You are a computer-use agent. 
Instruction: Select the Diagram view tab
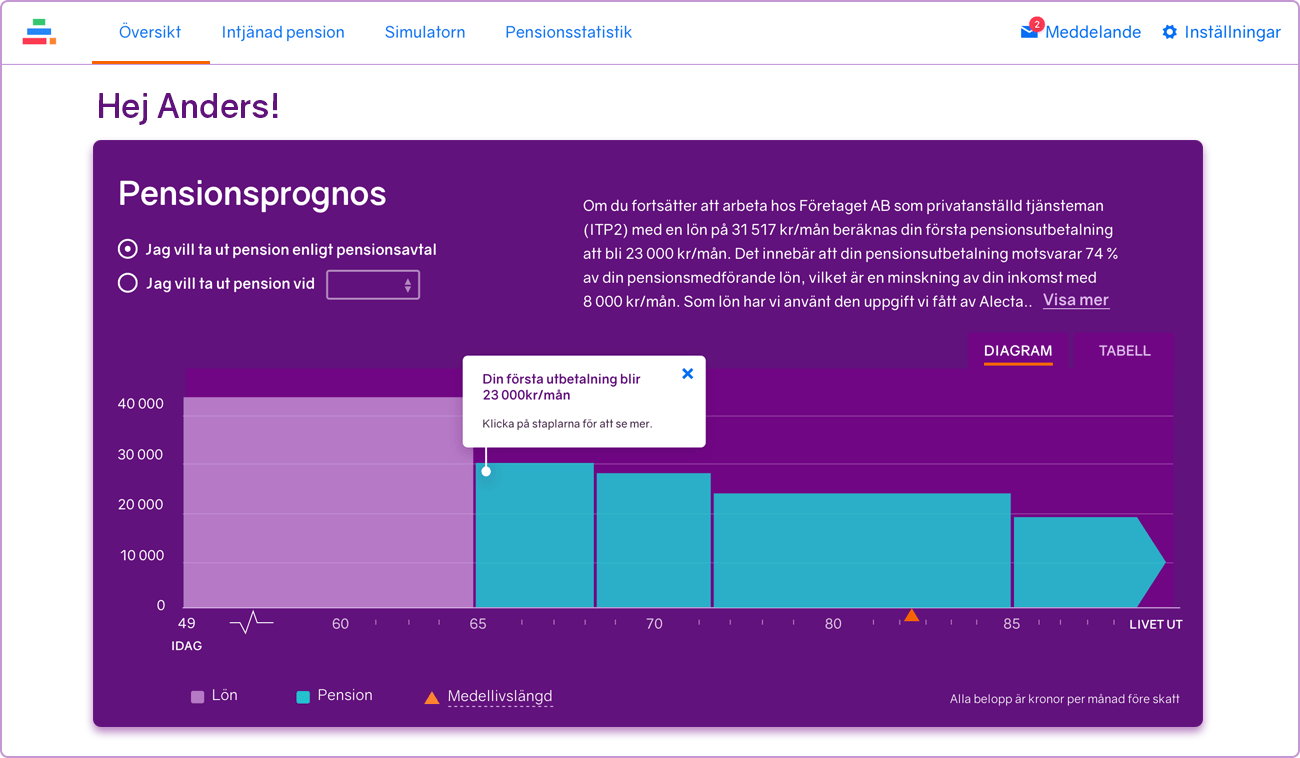1017,351
